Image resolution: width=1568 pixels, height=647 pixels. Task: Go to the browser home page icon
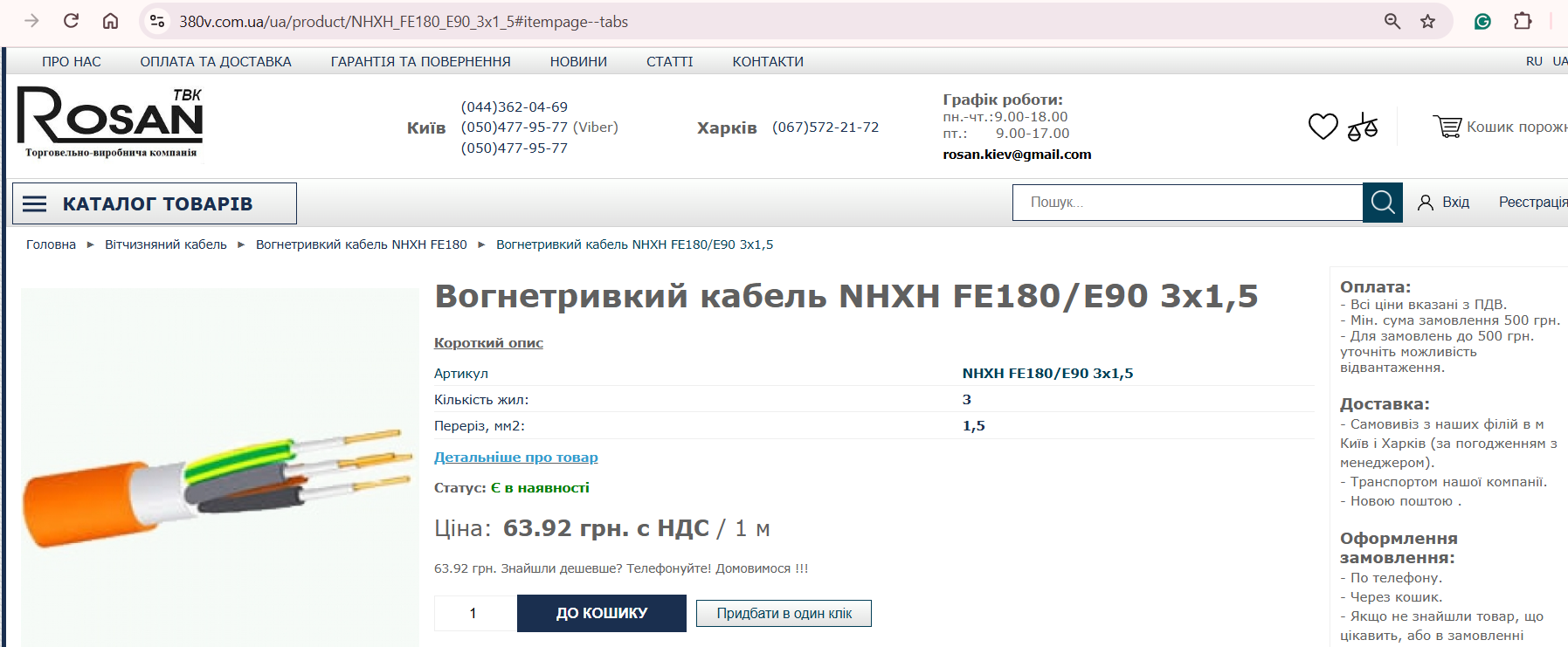[x=110, y=21]
